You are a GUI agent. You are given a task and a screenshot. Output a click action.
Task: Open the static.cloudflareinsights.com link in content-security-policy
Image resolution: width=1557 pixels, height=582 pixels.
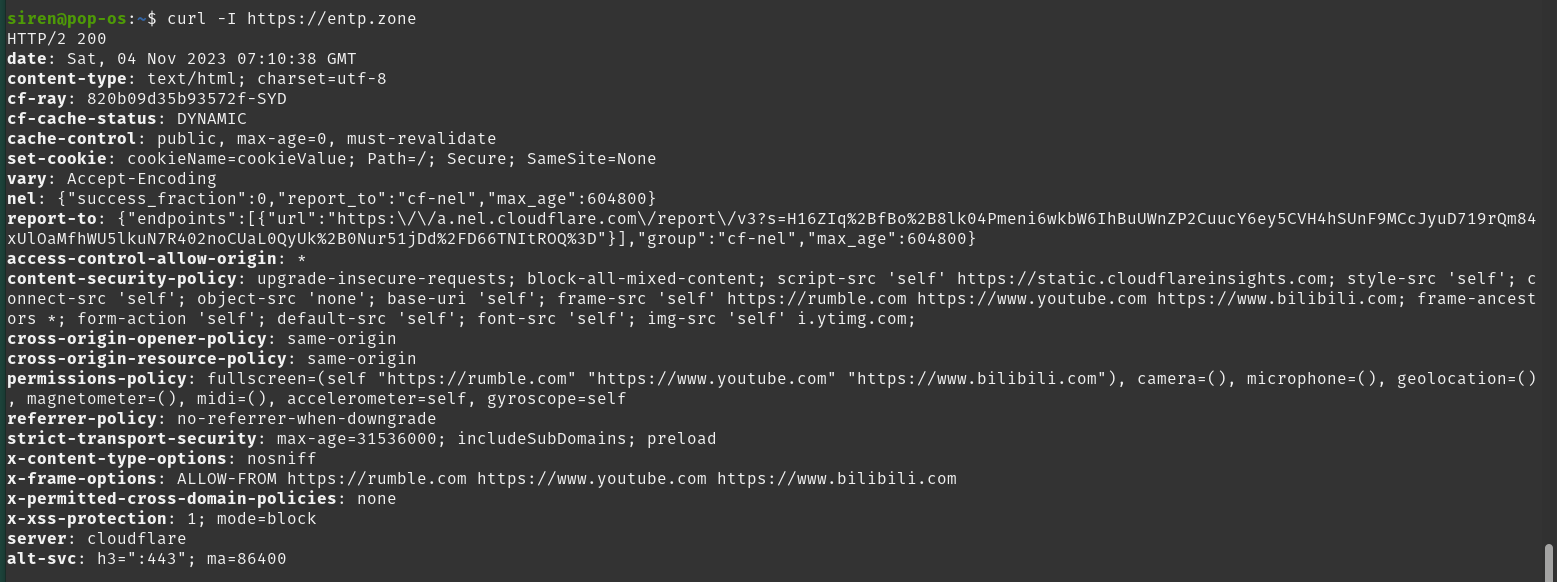point(1145,279)
